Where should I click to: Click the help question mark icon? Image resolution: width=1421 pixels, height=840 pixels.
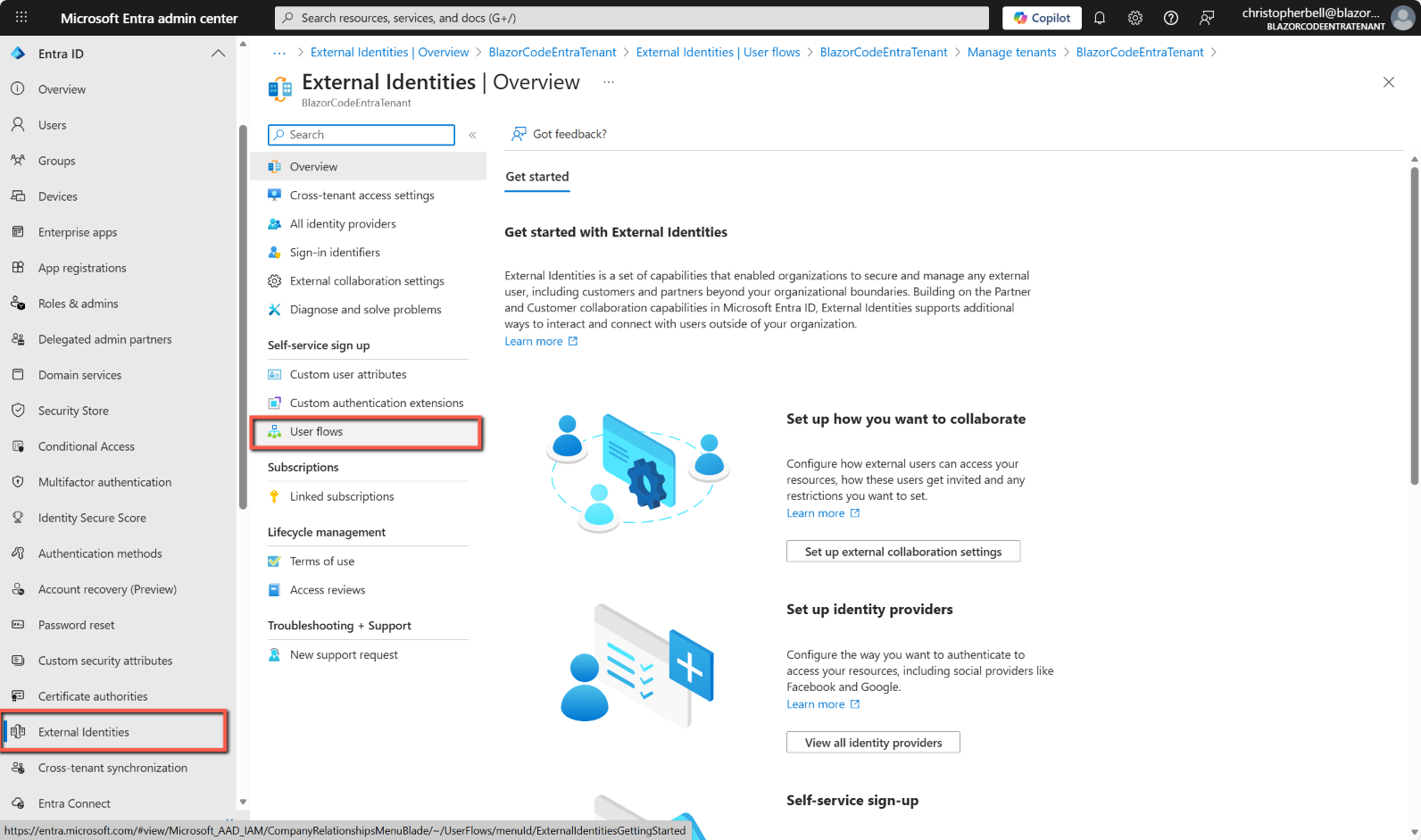click(x=1171, y=18)
